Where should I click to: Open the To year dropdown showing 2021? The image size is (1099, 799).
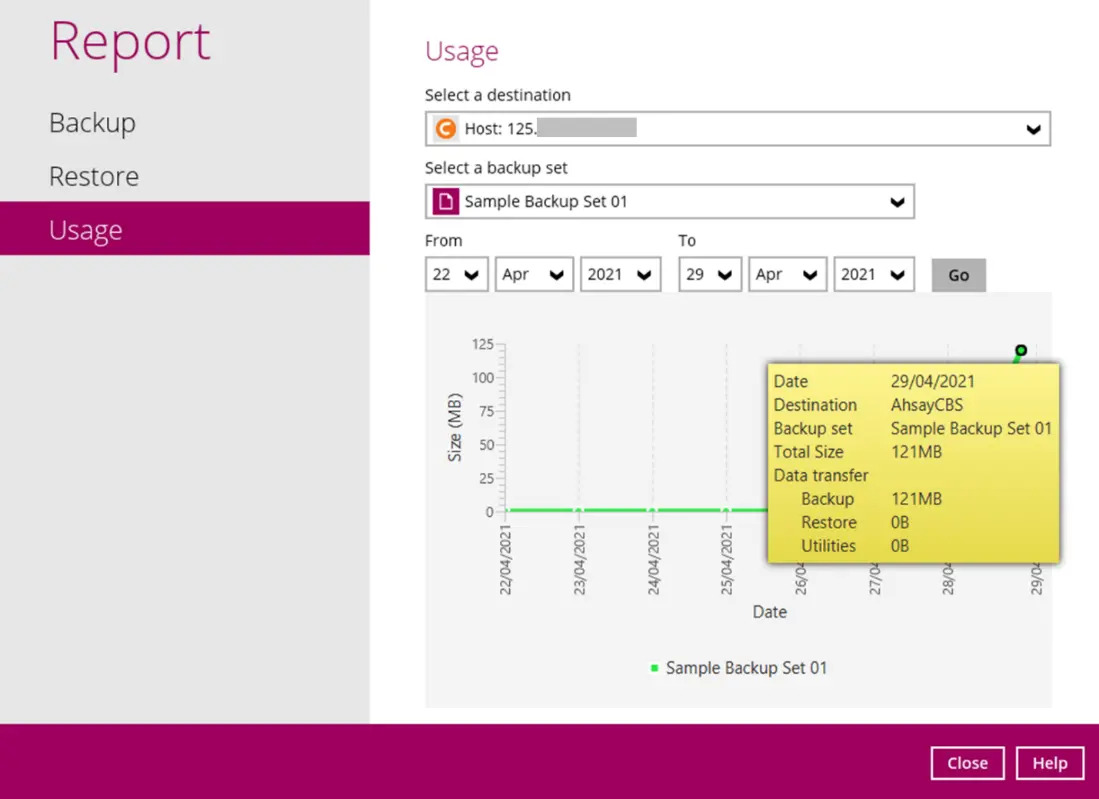point(874,274)
